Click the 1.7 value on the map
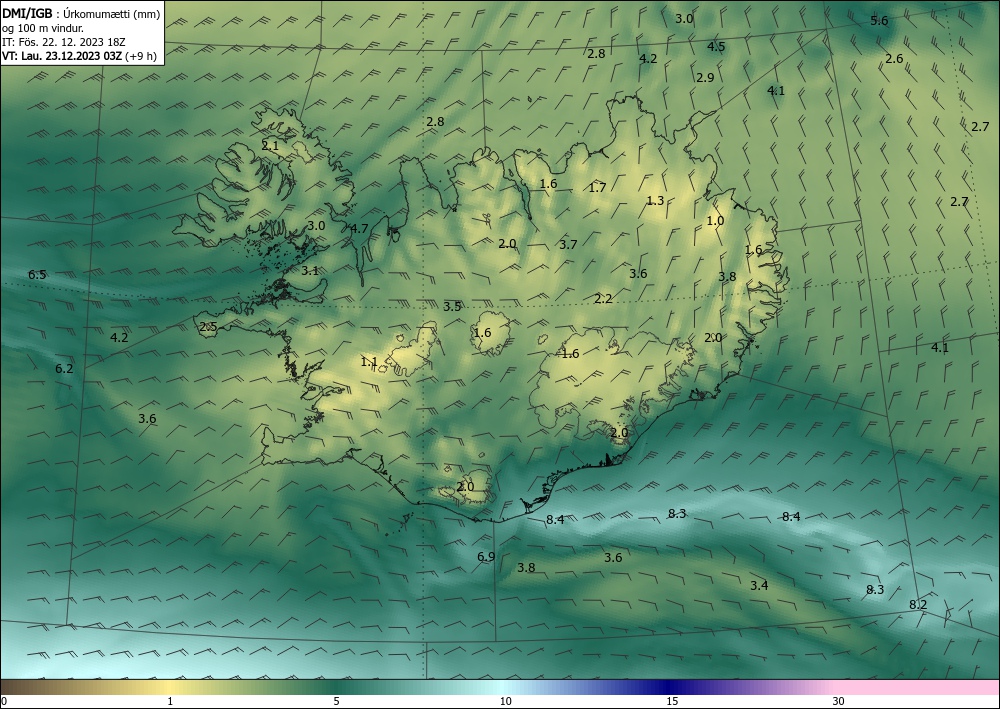 point(597,187)
